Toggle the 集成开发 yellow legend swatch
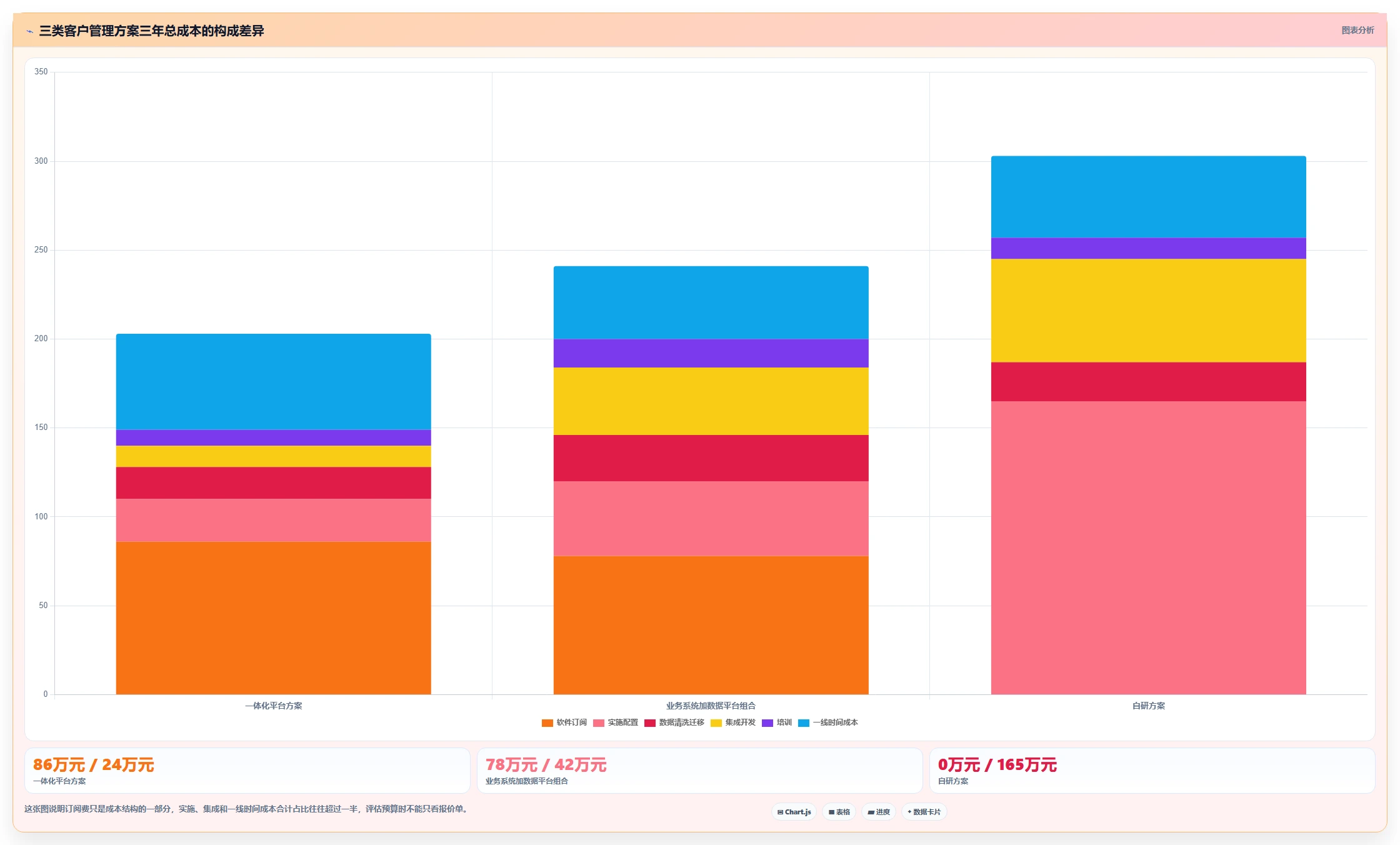The image size is (1400, 845). 716,723
